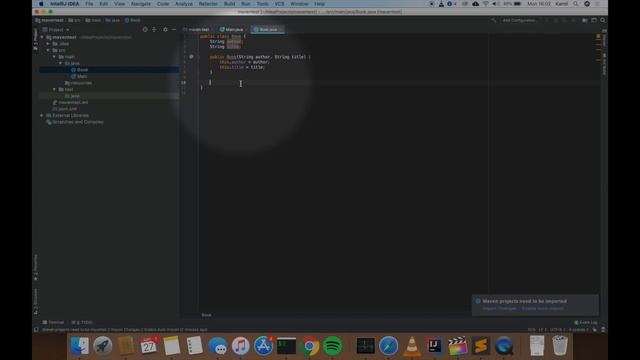
Task: Open Trash in the dock
Action: (560, 346)
